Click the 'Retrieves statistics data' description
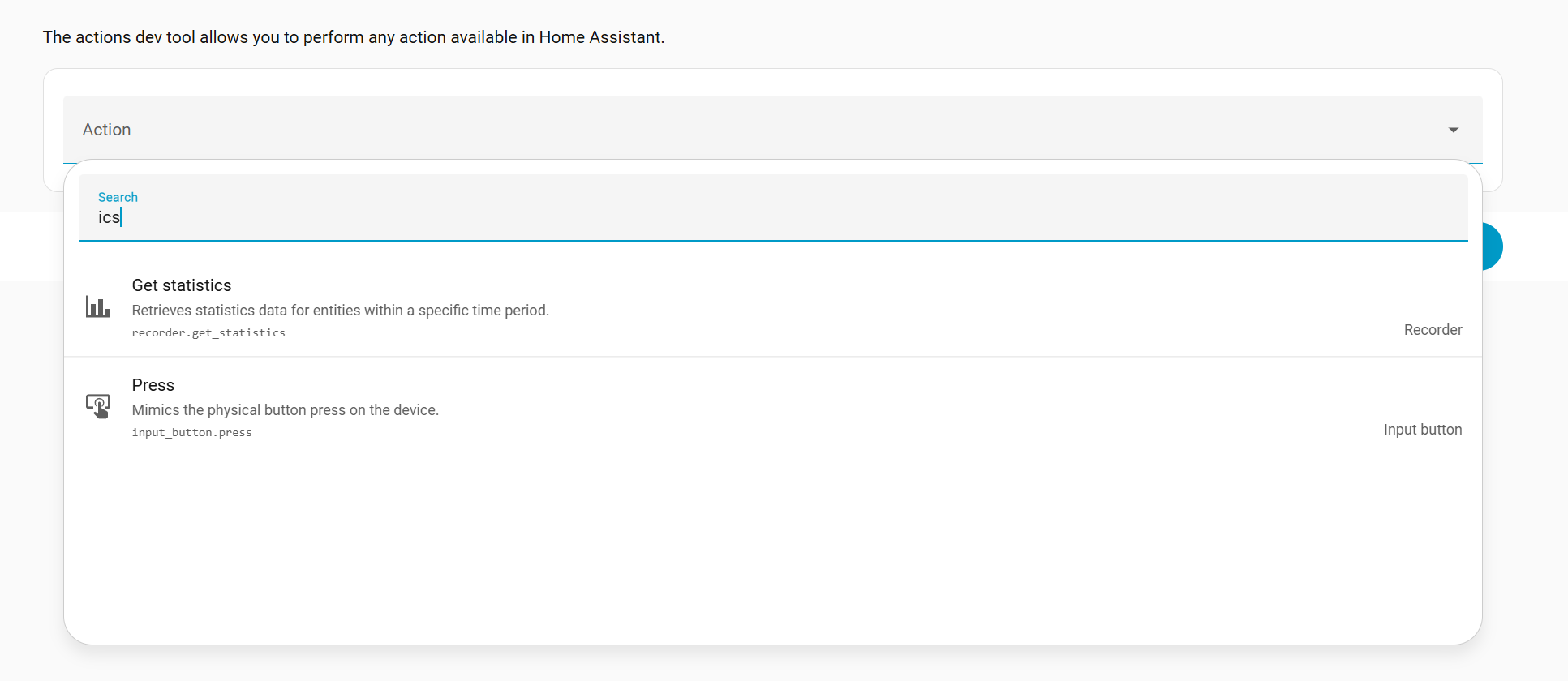The image size is (1568, 681). tap(341, 311)
